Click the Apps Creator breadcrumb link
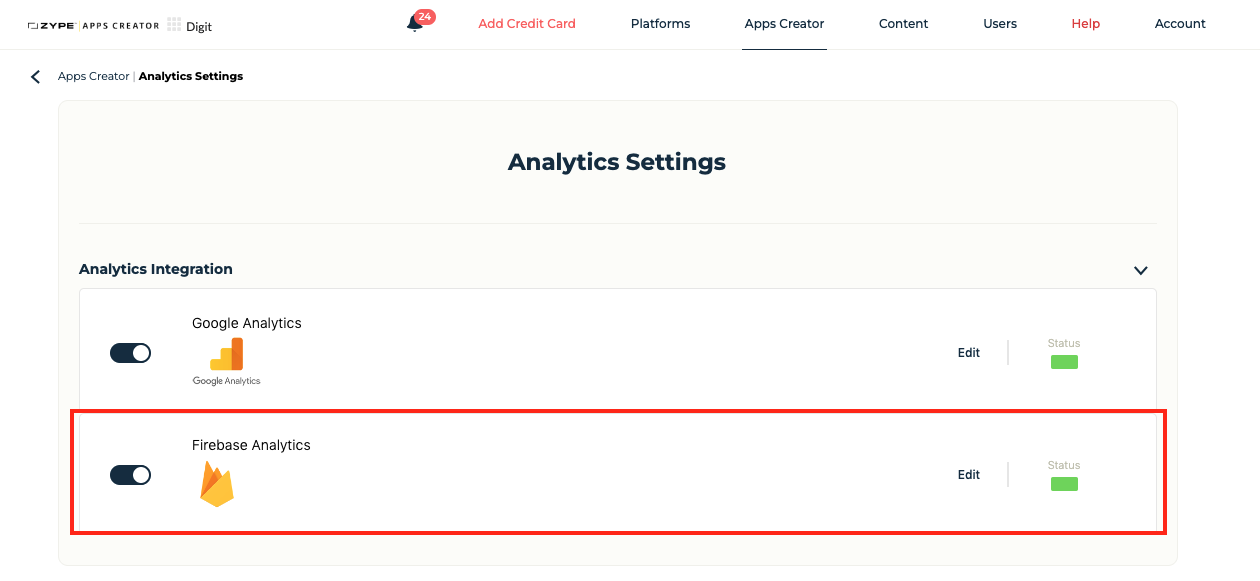Viewport: 1260px width, 581px height. pos(93,76)
